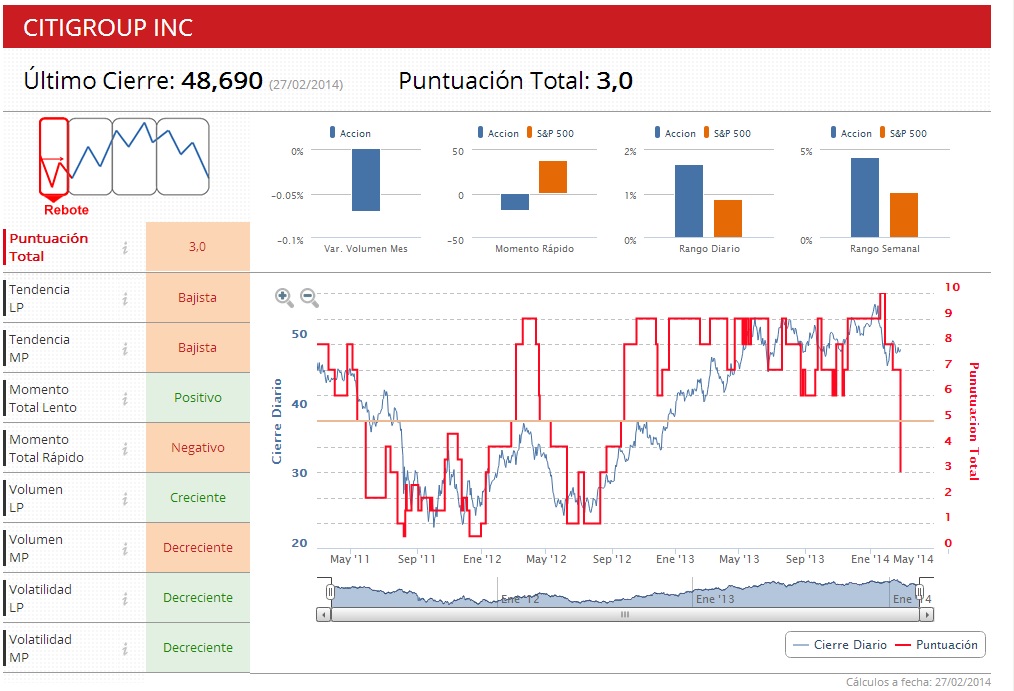Select the Decreciente value for Volumen MP

click(x=198, y=547)
